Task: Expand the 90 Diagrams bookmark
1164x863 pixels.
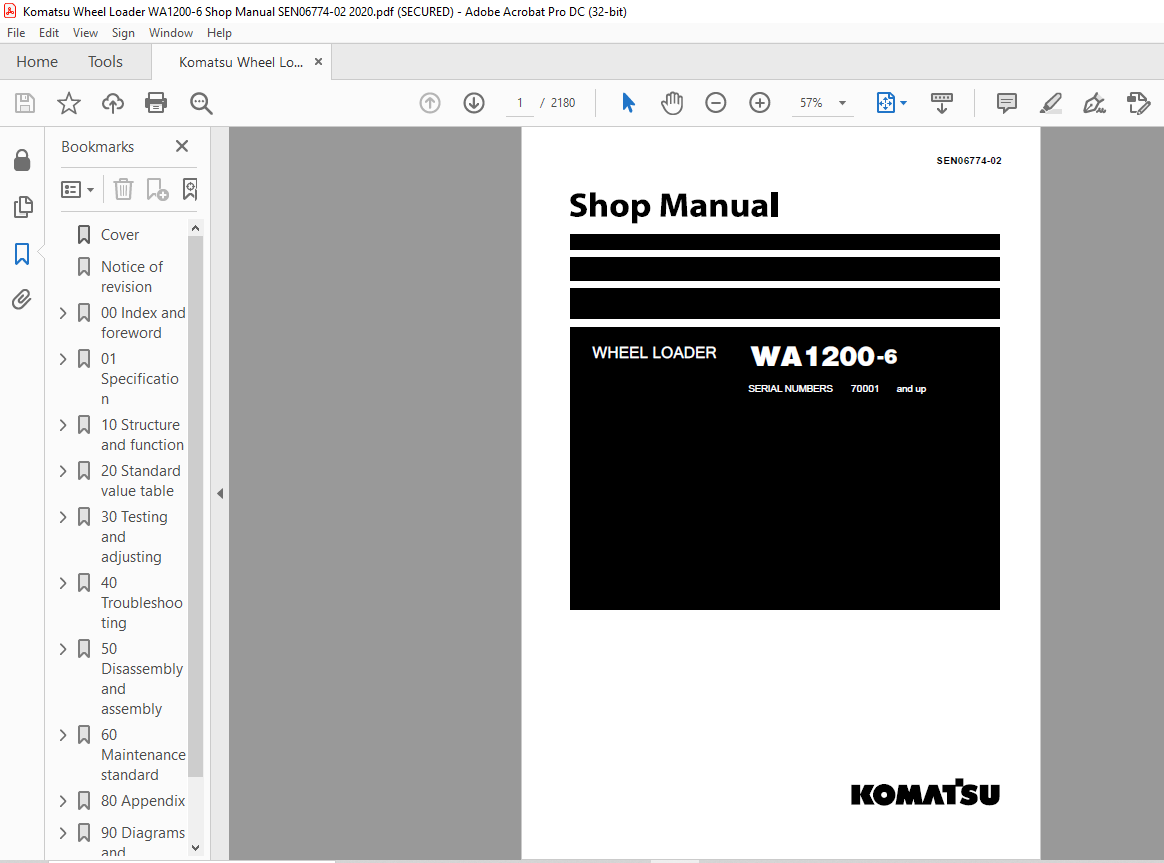Action: pos(63,833)
